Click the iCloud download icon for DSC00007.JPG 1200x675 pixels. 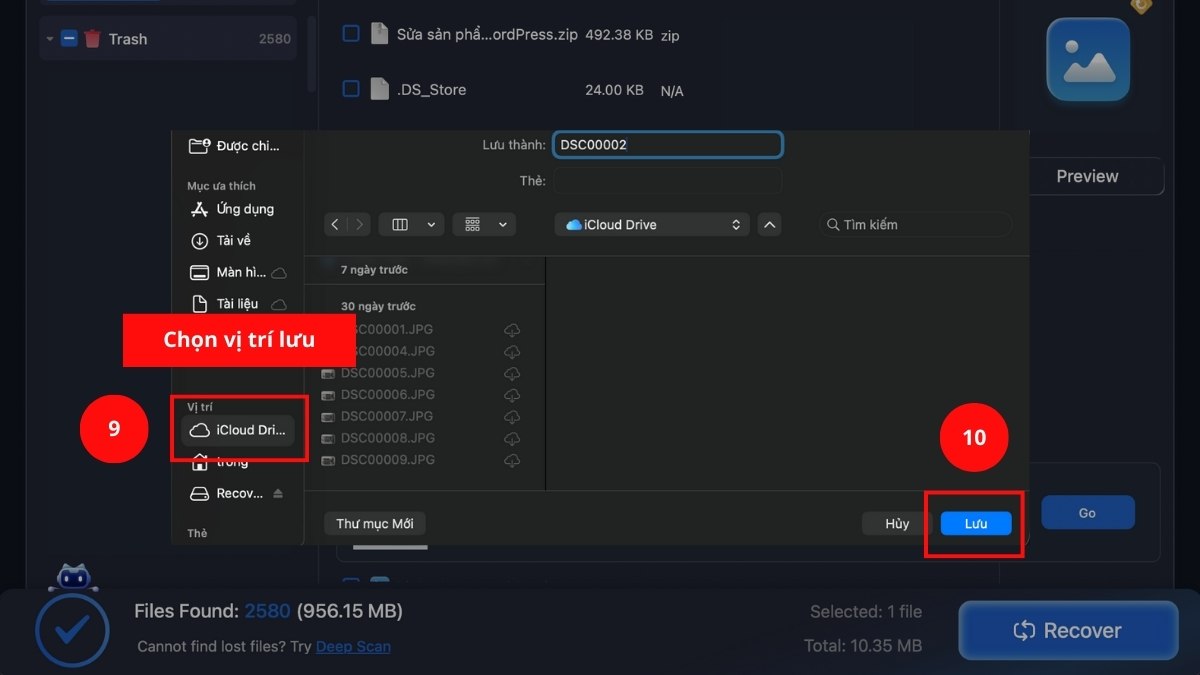pos(512,417)
